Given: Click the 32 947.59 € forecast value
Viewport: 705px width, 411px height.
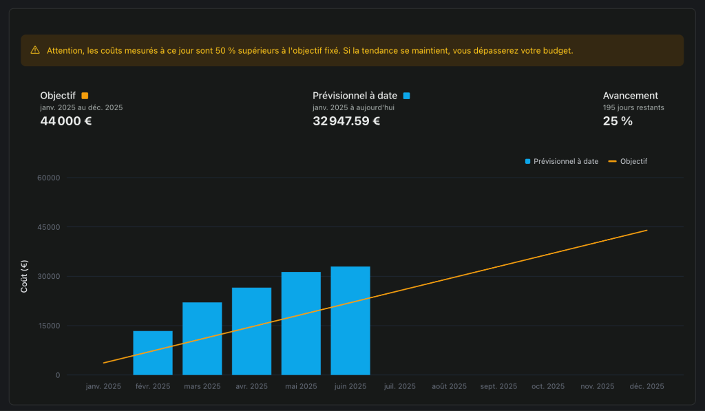Looking at the screenshot, I should click(346, 121).
